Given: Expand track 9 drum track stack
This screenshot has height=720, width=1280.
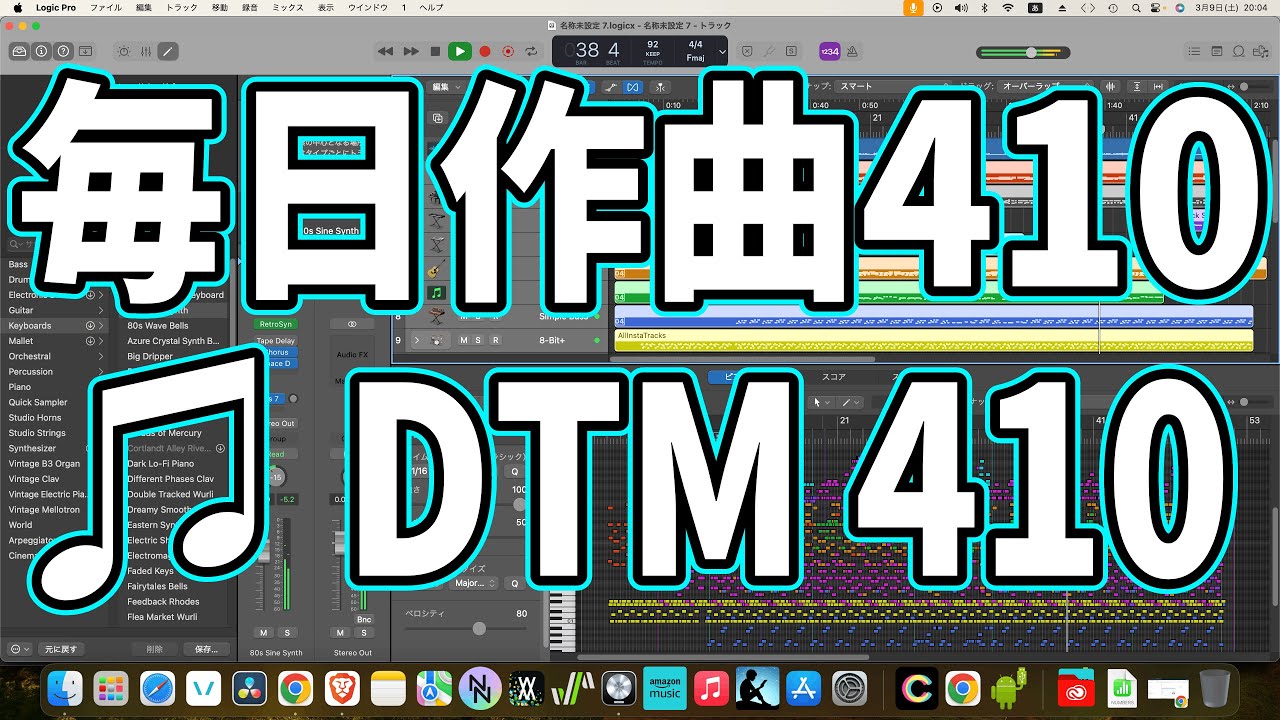Looking at the screenshot, I should click(x=416, y=340).
